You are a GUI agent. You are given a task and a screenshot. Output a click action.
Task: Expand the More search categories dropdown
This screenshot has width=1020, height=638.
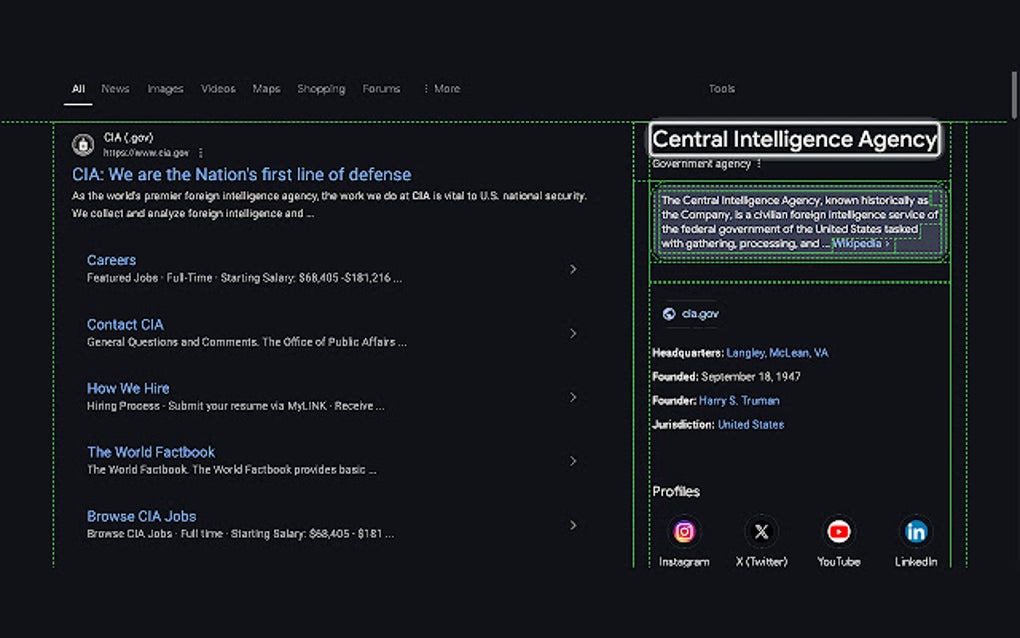click(x=443, y=88)
